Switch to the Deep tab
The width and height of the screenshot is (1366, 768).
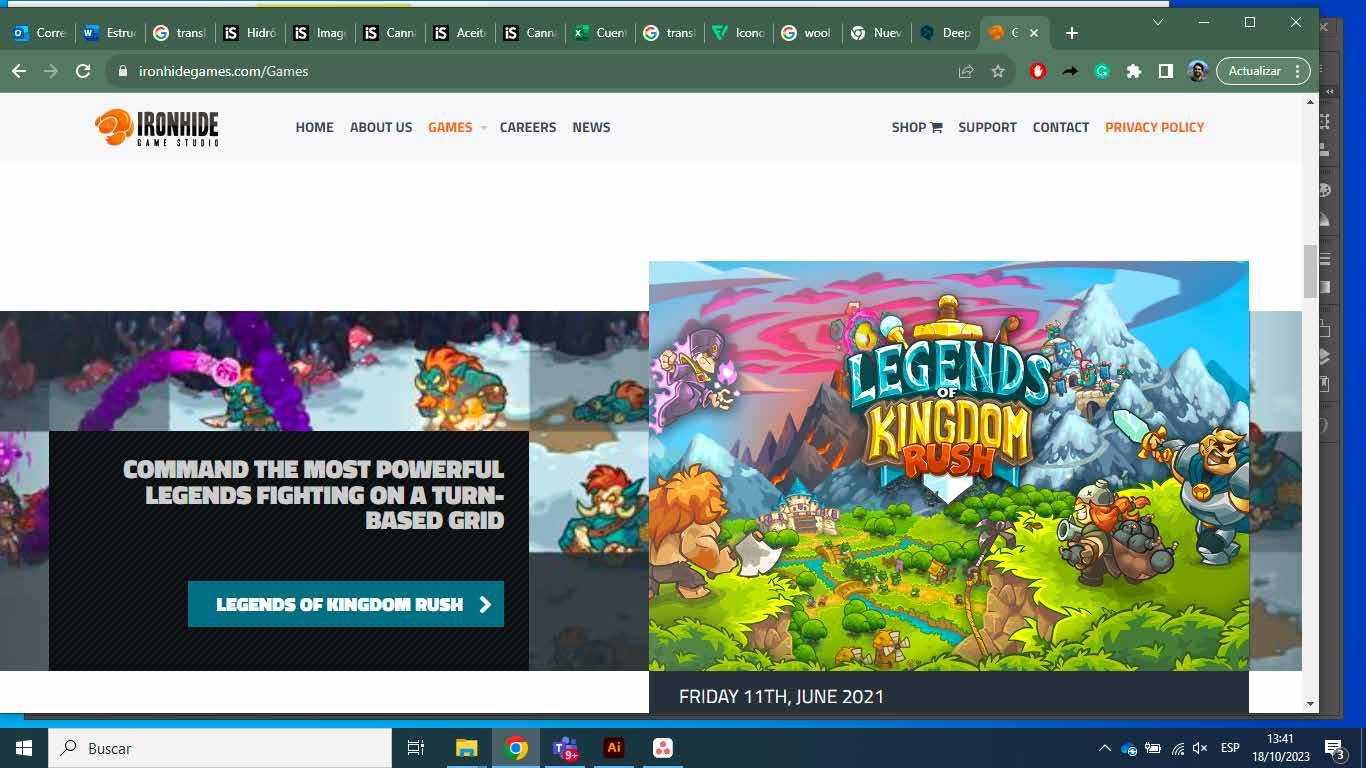[947, 33]
